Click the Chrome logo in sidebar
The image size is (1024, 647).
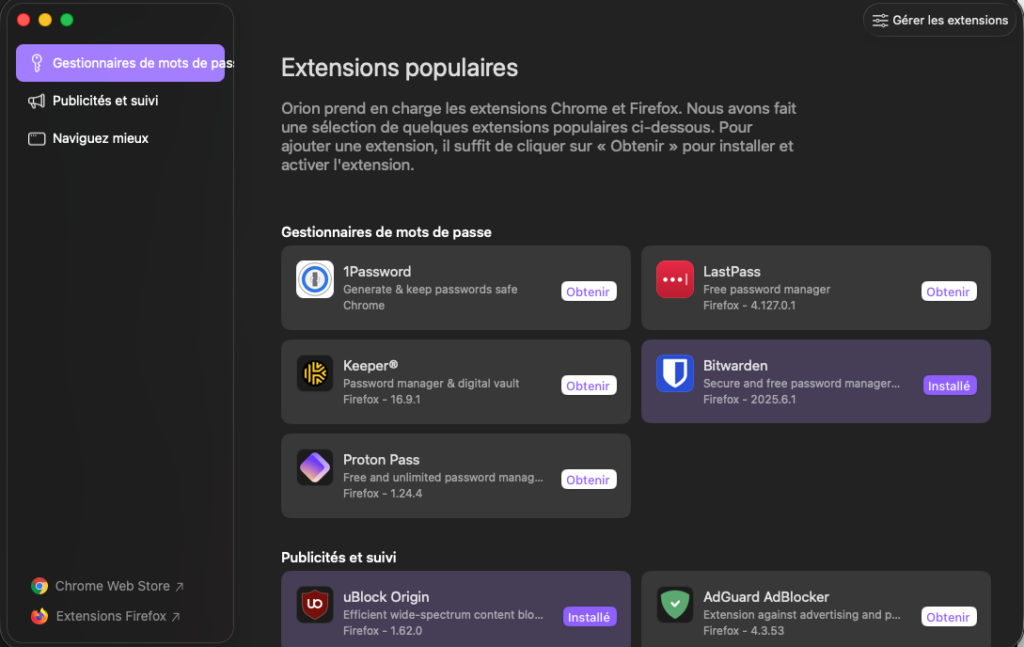[x=40, y=587]
